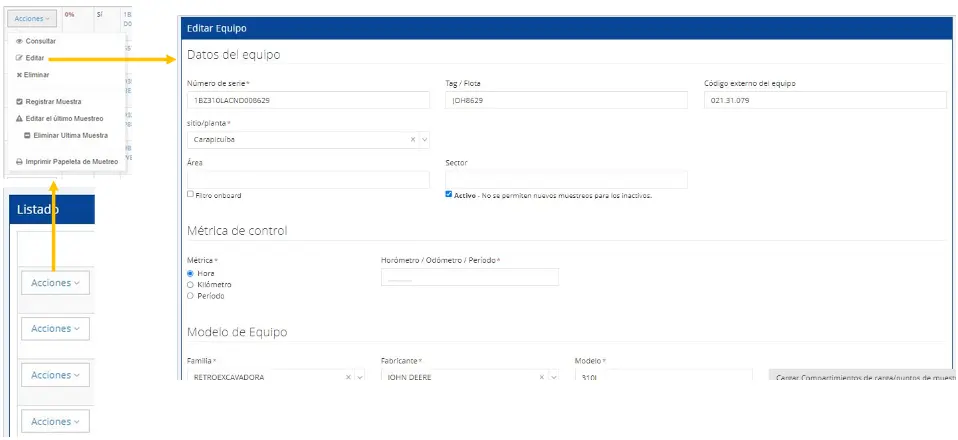
Task: Clear the Carapicuíba sitio/planta selection
Action: pyautogui.click(x=412, y=139)
